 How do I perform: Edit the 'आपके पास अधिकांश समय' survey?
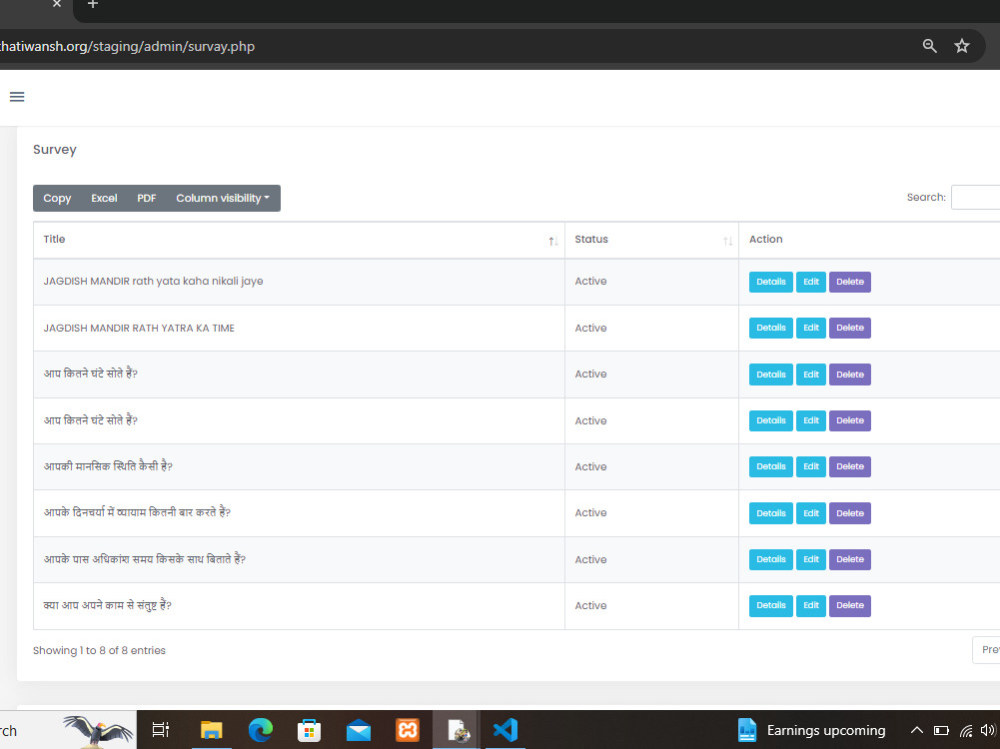(811, 560)
